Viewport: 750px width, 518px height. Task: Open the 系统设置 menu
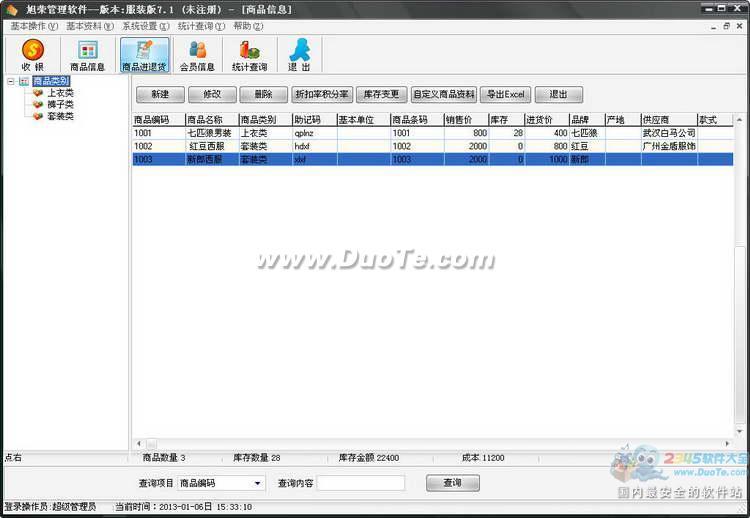[x=143, y=26]
